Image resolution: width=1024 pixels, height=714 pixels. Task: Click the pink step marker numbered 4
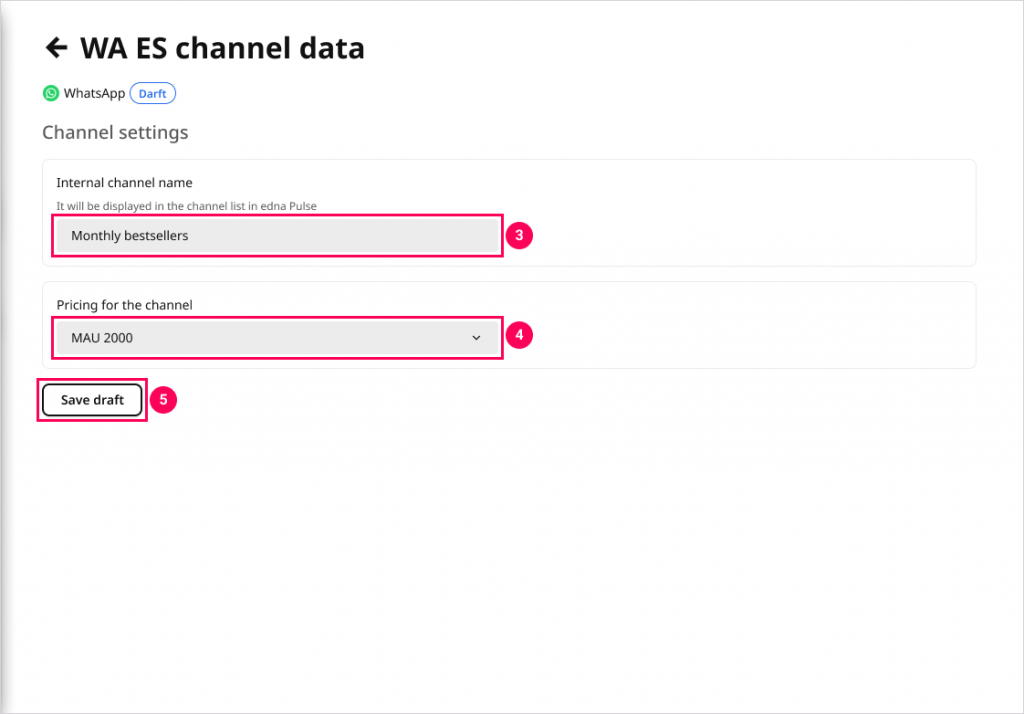coord(519,336)
